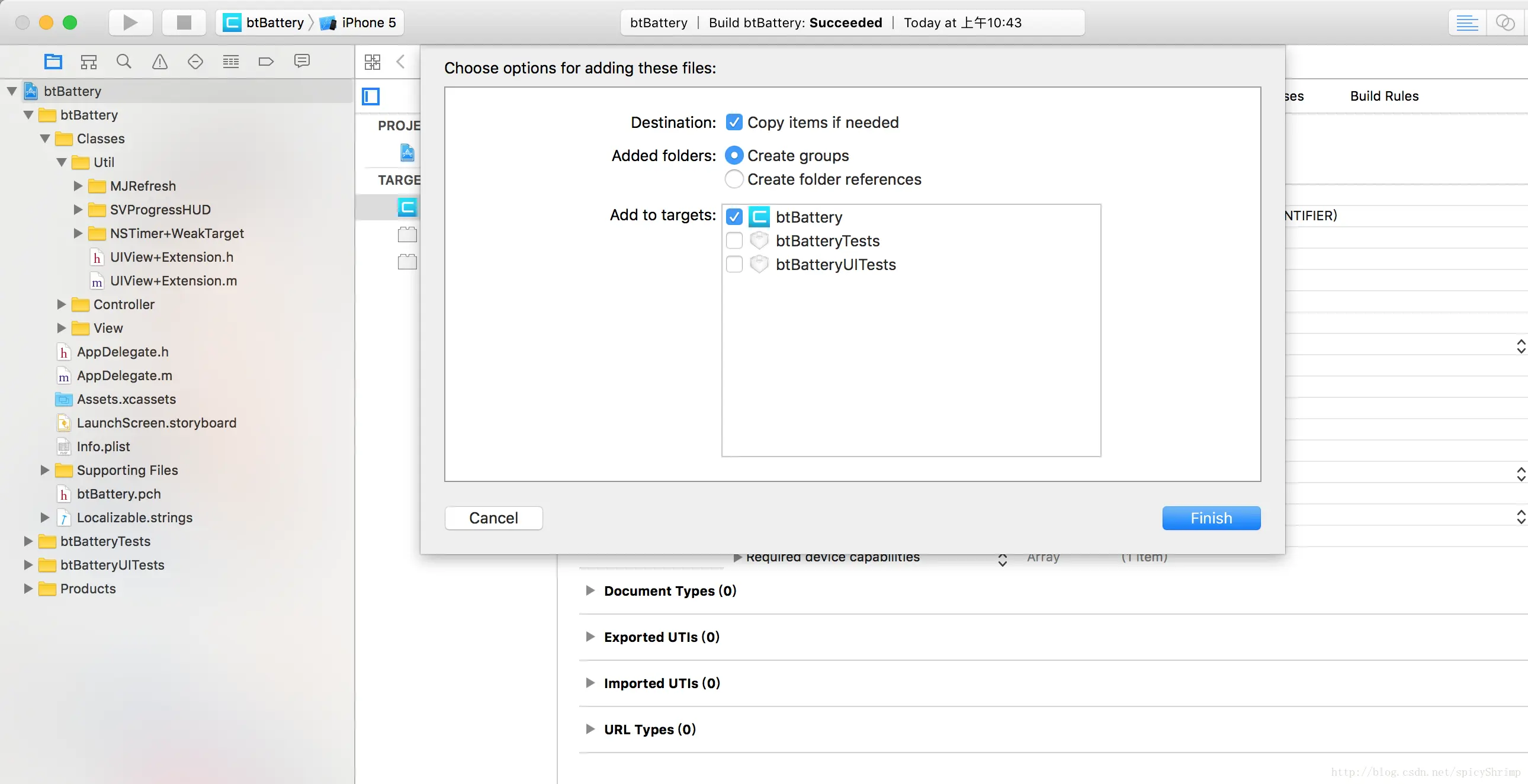
Task: Click the Stop button in toolbar
Action: click(184, 23)
